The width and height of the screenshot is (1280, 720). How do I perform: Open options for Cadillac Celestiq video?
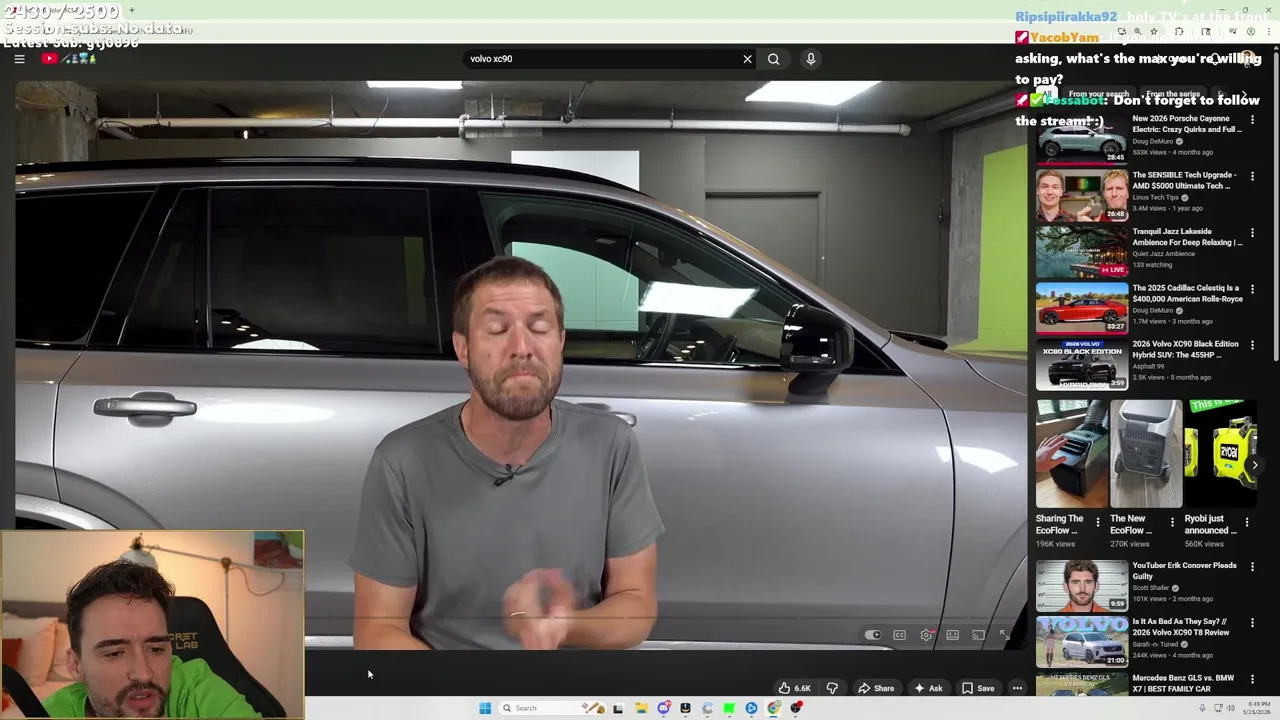1252,289
